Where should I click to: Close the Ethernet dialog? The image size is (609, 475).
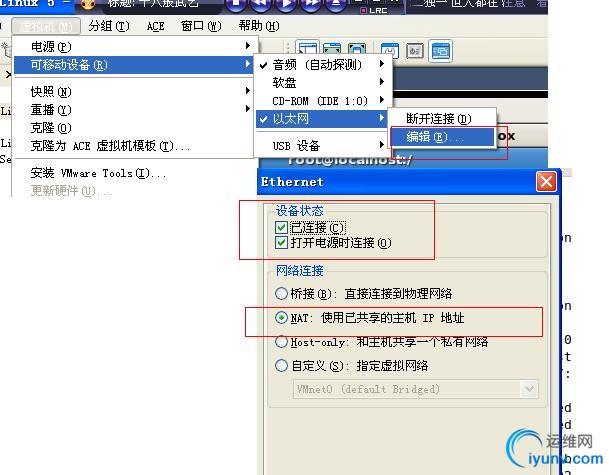(x=546, y=182)
